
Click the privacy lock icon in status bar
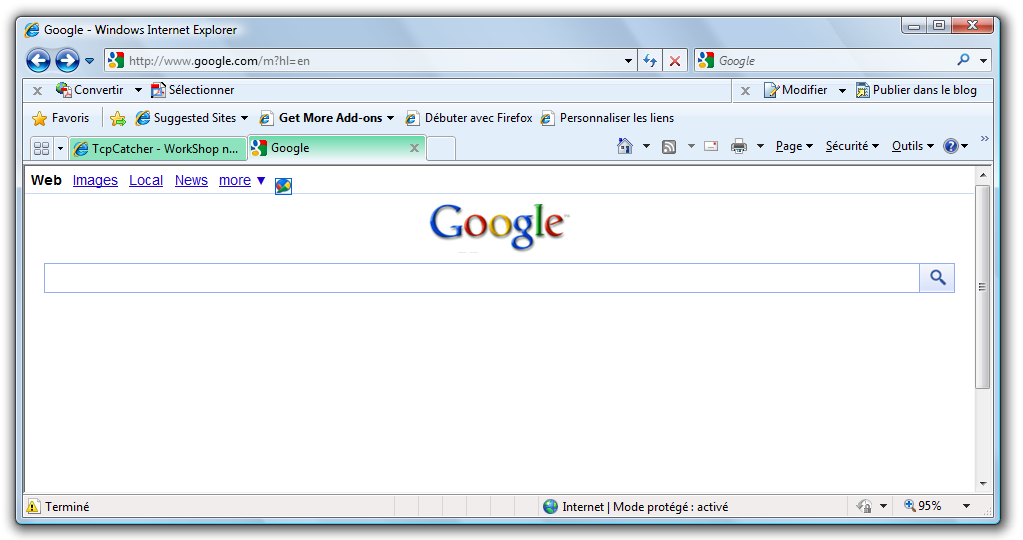coord(864,506)
